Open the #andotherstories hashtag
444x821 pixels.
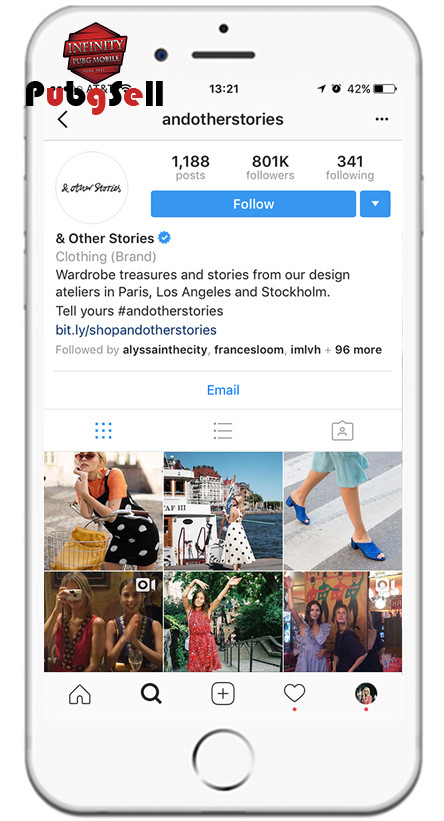171,311
